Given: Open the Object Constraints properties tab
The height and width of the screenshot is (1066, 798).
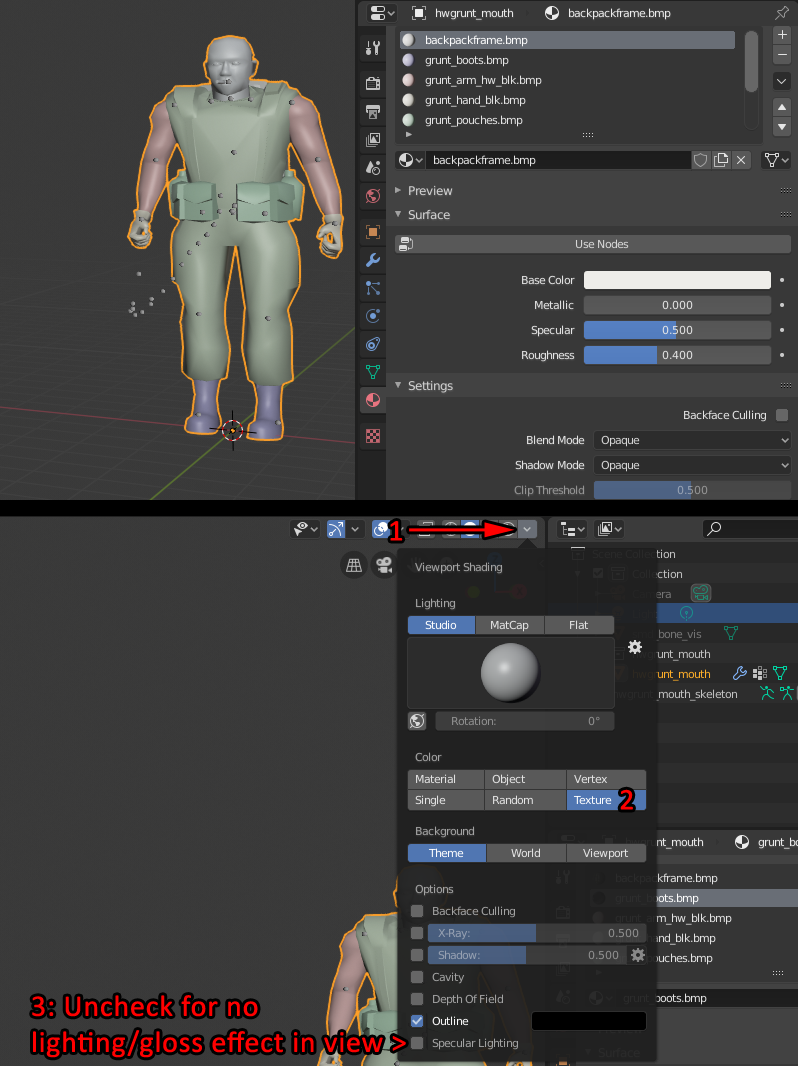Looking at the screenshot, I should click(x=372, y=344).
